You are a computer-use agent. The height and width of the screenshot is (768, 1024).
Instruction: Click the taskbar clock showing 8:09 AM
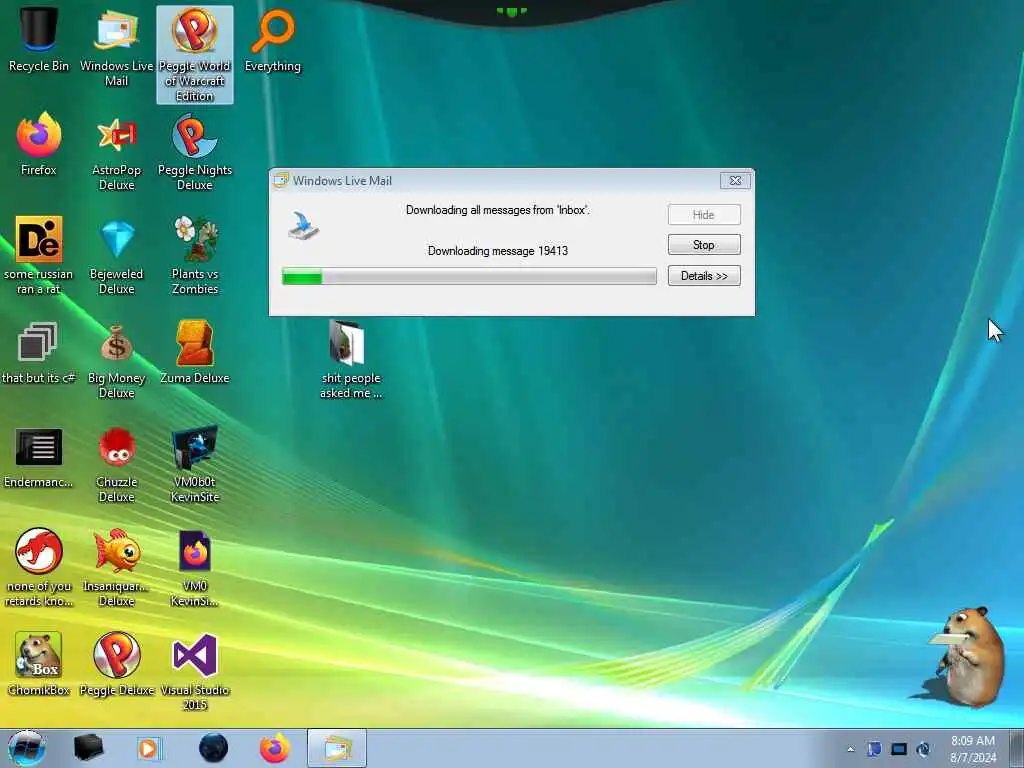[973, 749]
